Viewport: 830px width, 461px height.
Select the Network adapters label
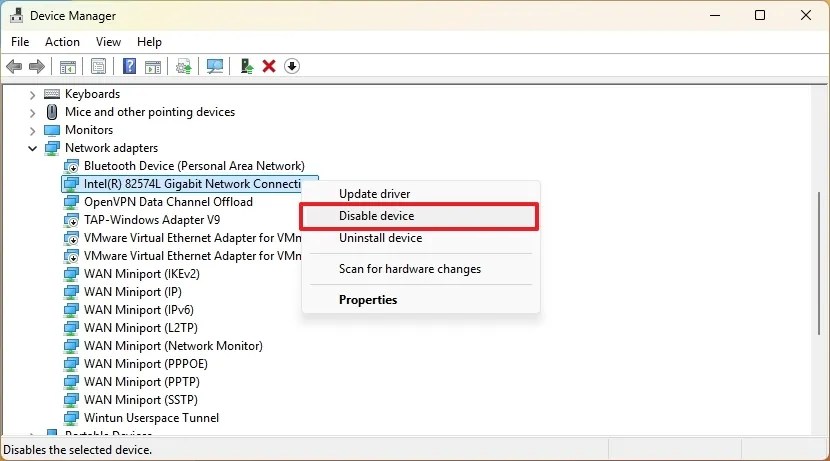[x=112, y=148]
